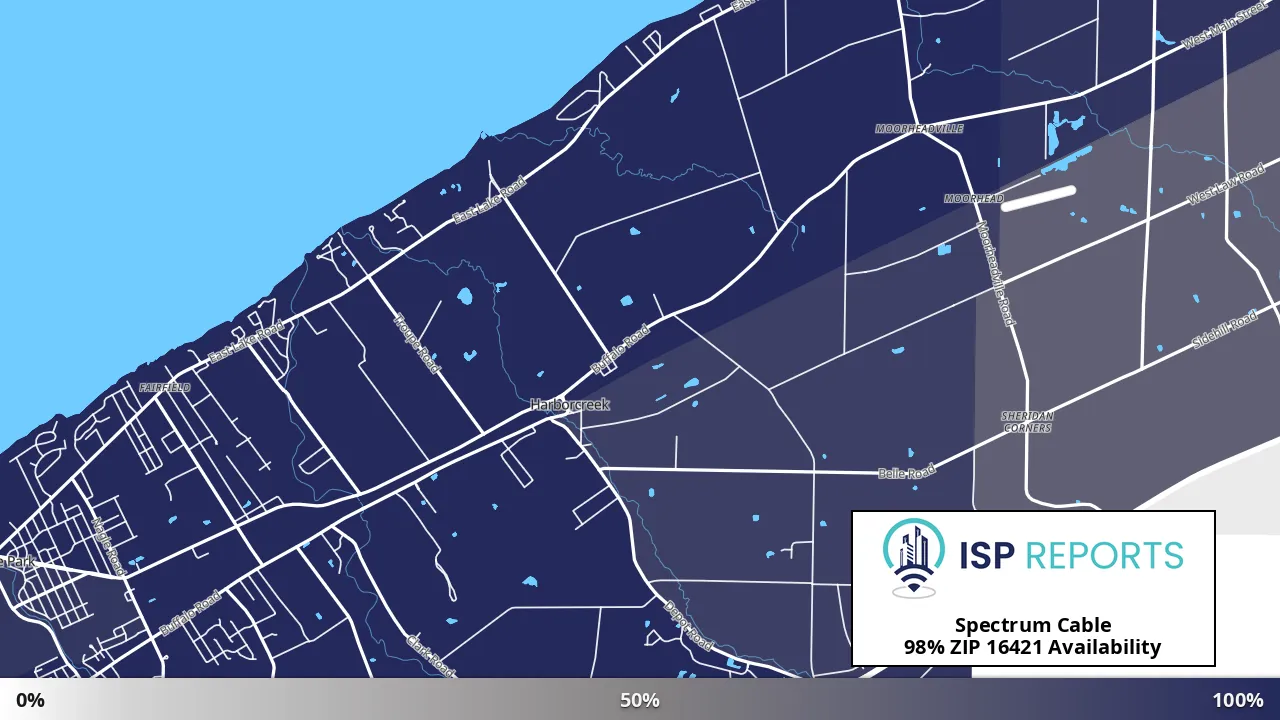Click East Lake Road label above Troupe Road
Viewport: 1280px width, 720px height.
click(x=488, y=200)
